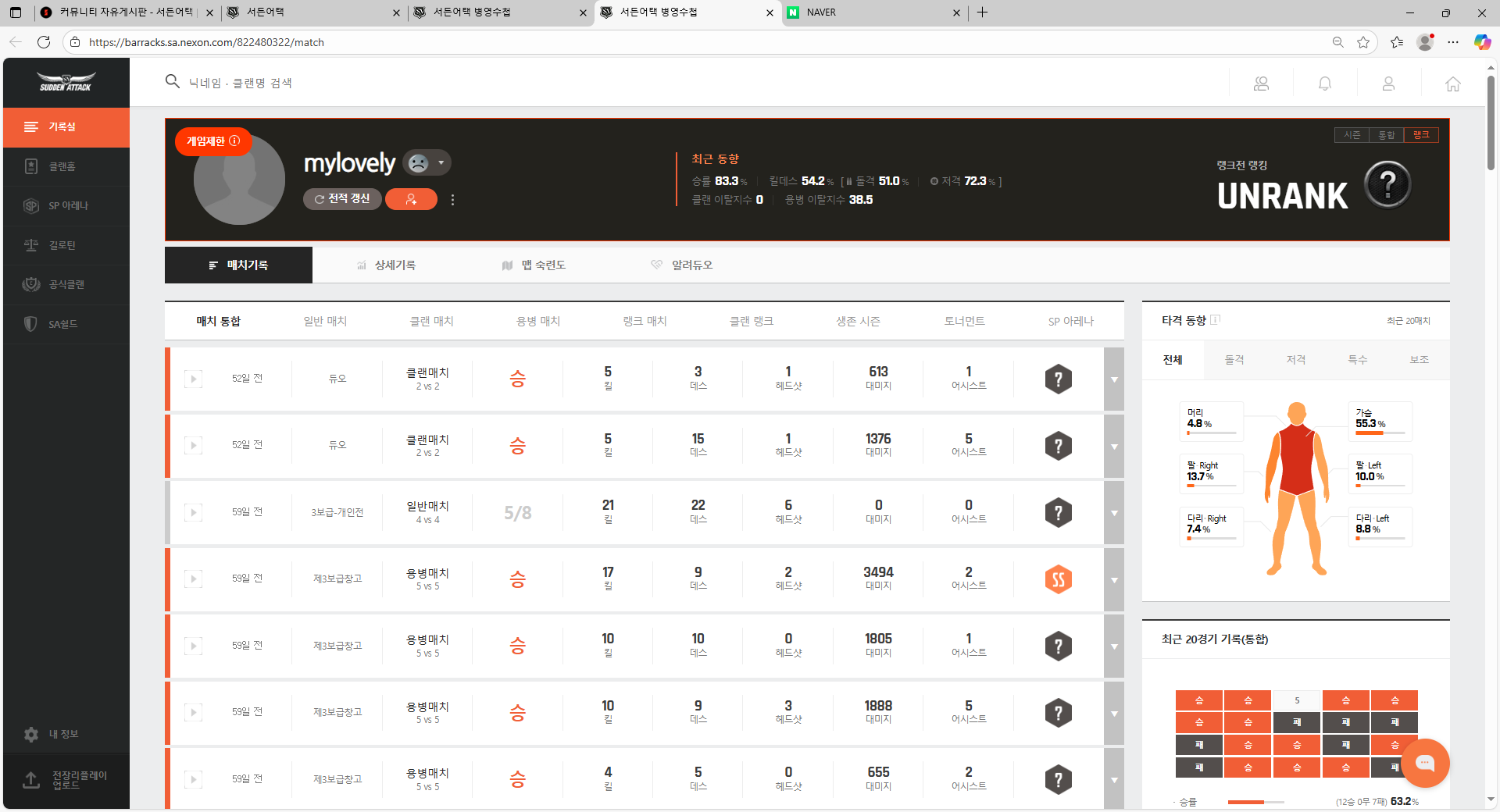Click the notification bell icon
The image size is (1500, 812).
click(x=1324, y=84)
